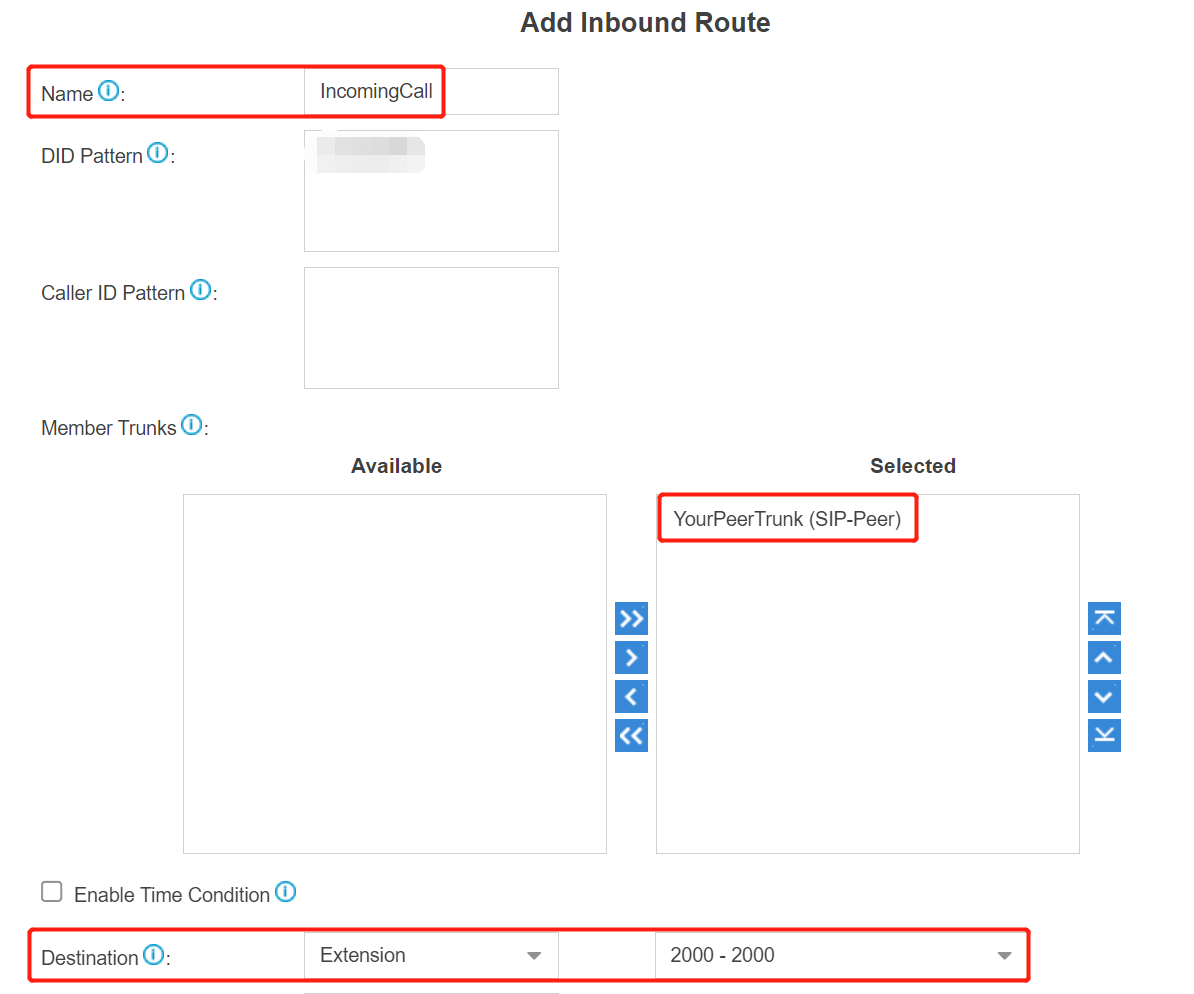
Task: Click the Member Trunks info icon
Action: pos(192,424)
